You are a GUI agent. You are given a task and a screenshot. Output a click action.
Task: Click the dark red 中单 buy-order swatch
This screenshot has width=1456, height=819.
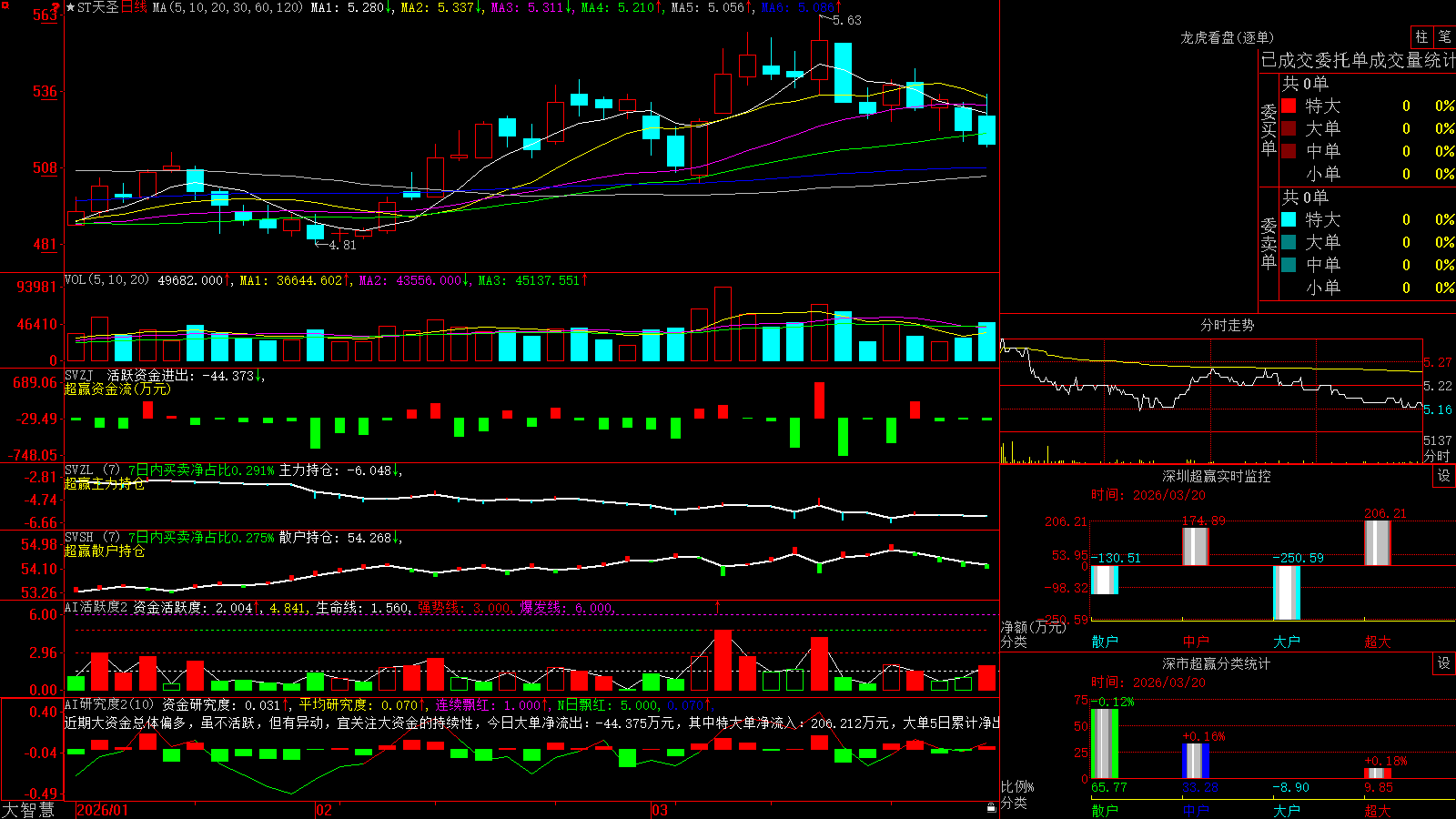(x=1289, y=151)
